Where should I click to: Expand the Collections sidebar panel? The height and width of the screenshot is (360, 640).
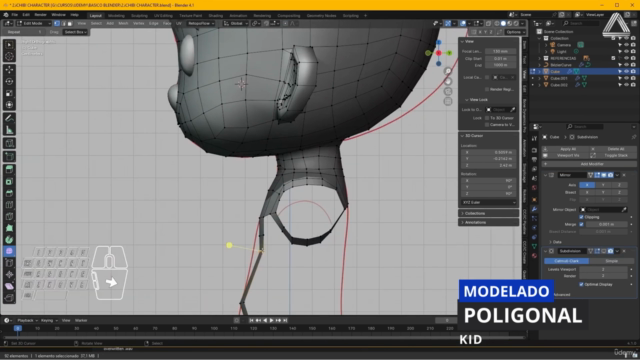click(488, 213)
